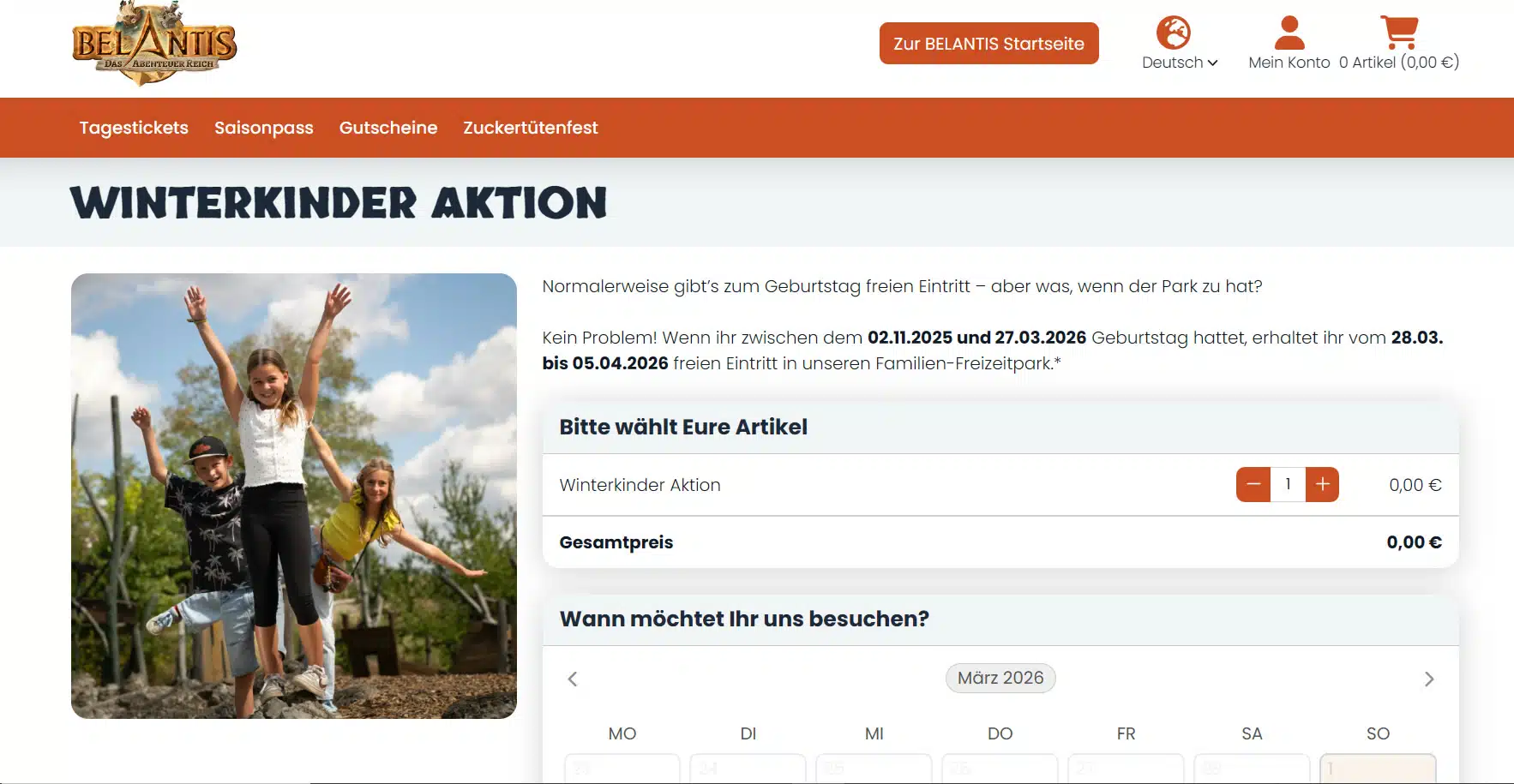The width and height of the screenshot is (1514, 784).
Task: Click the Mein Konto person icon
Action: [1289, 33]
